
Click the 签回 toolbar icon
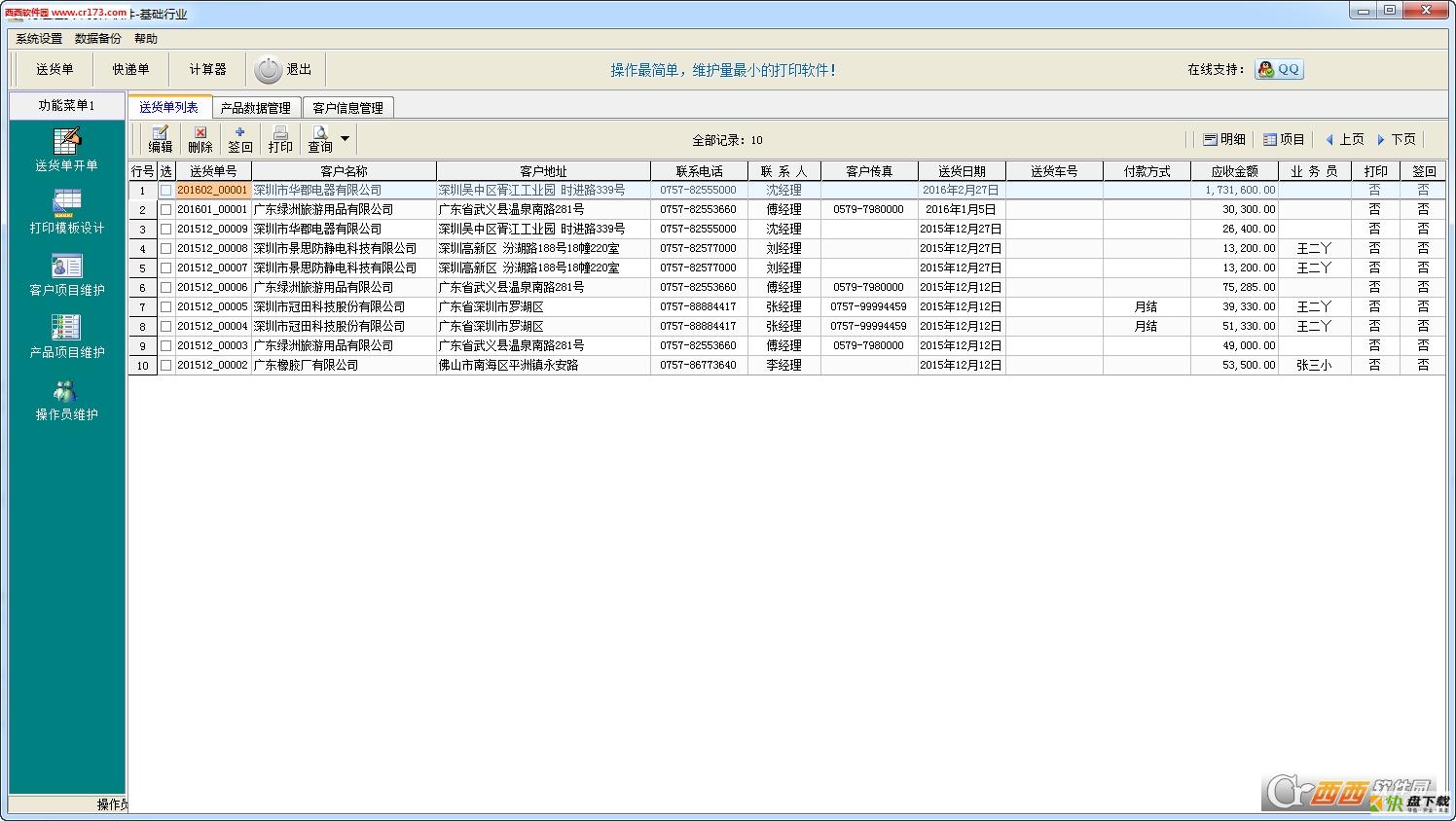click(239, 139)
